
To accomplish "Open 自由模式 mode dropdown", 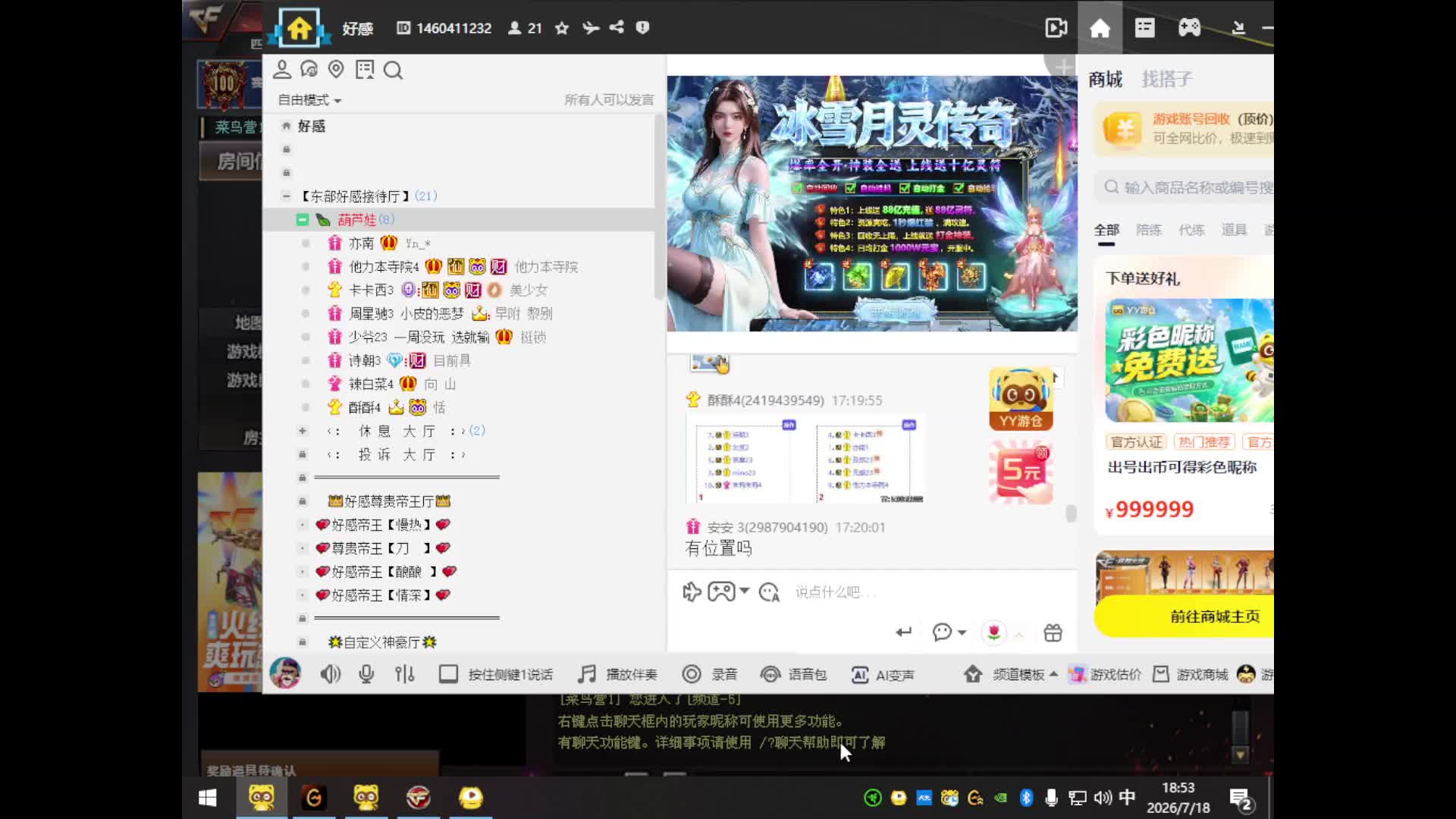I will coord(309,100).
